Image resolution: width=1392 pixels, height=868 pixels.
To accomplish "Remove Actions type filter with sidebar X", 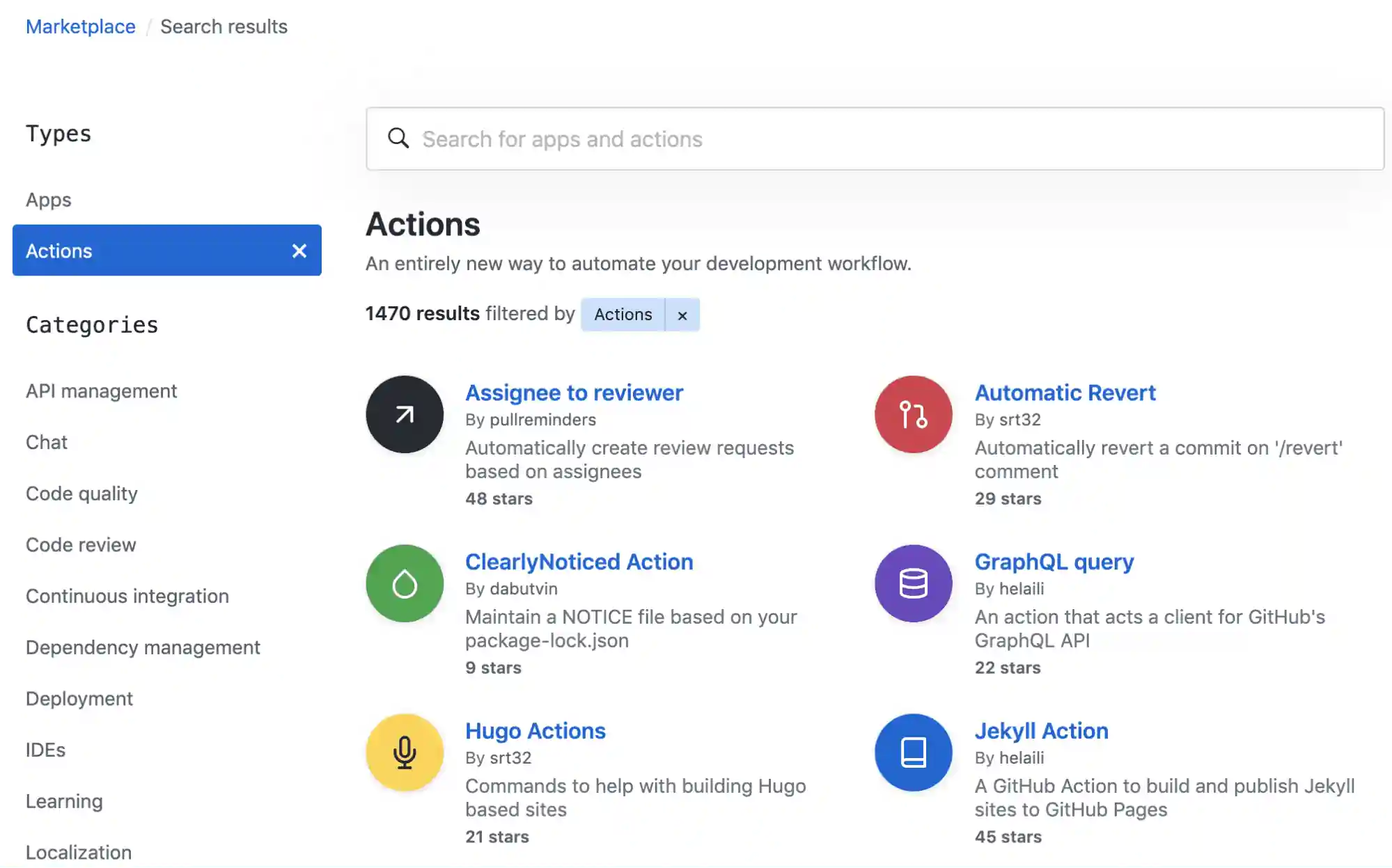I will pos(299,251).
